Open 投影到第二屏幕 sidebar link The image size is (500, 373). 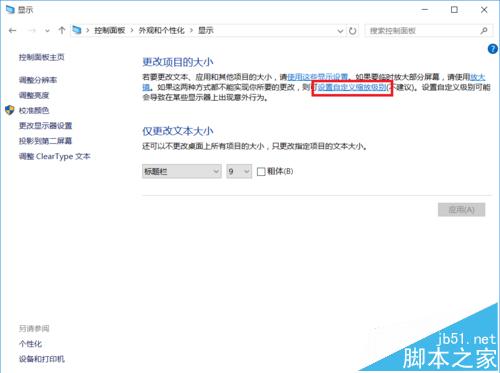[45, 141]
